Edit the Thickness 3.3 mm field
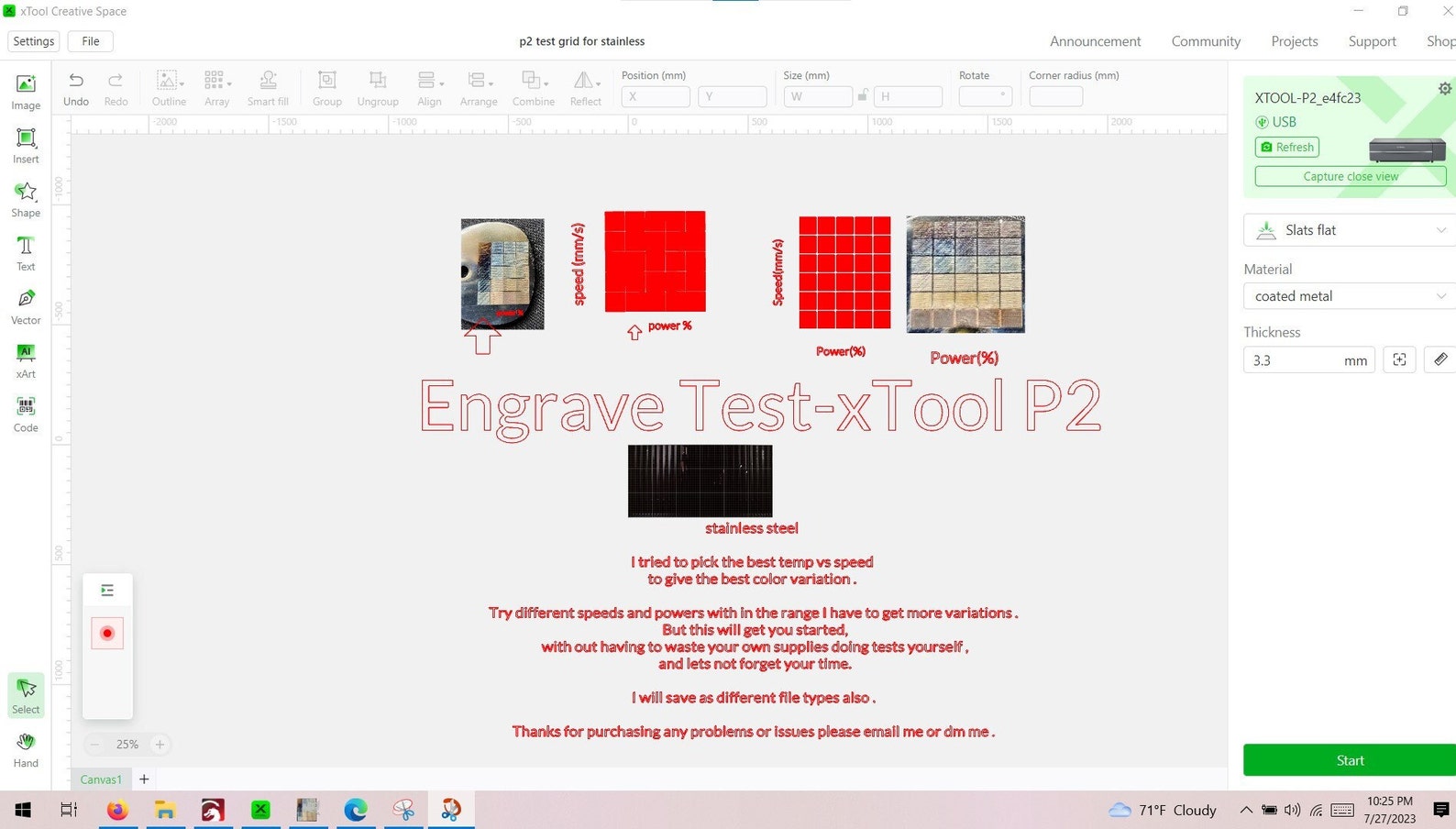The width and height of the screenshot is (1456, 829). [x=1309, y=359]
